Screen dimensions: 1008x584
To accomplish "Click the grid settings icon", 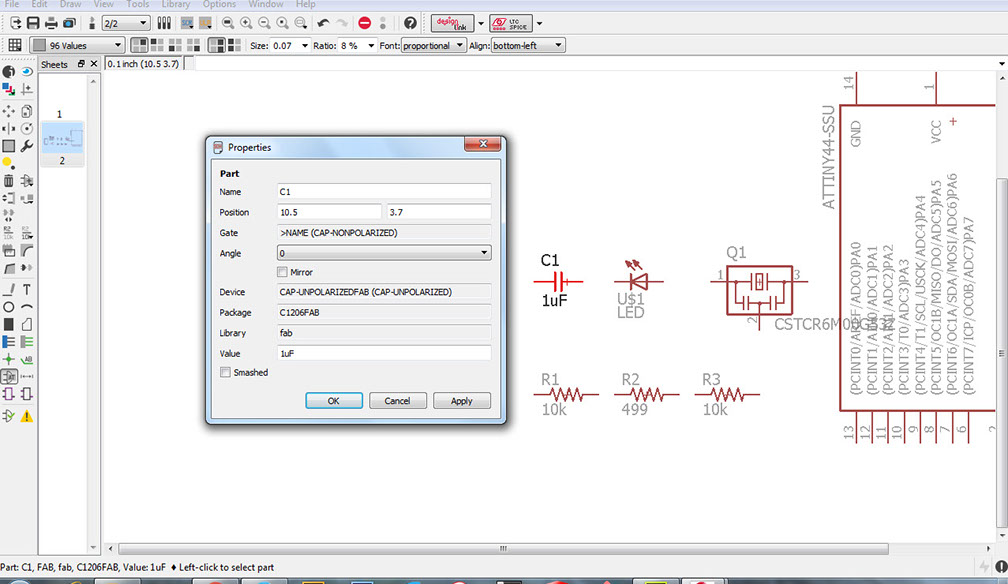I will (x=15, y=45).
